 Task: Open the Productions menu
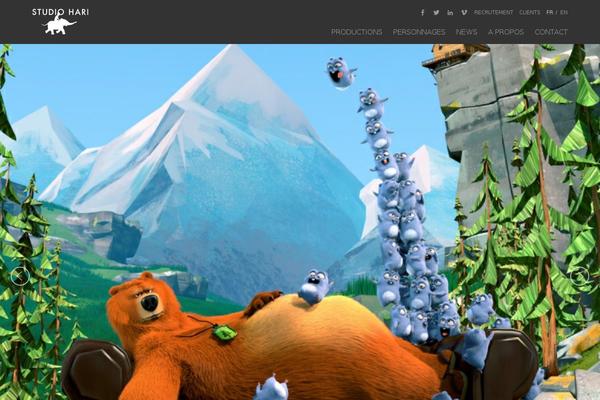357,32
